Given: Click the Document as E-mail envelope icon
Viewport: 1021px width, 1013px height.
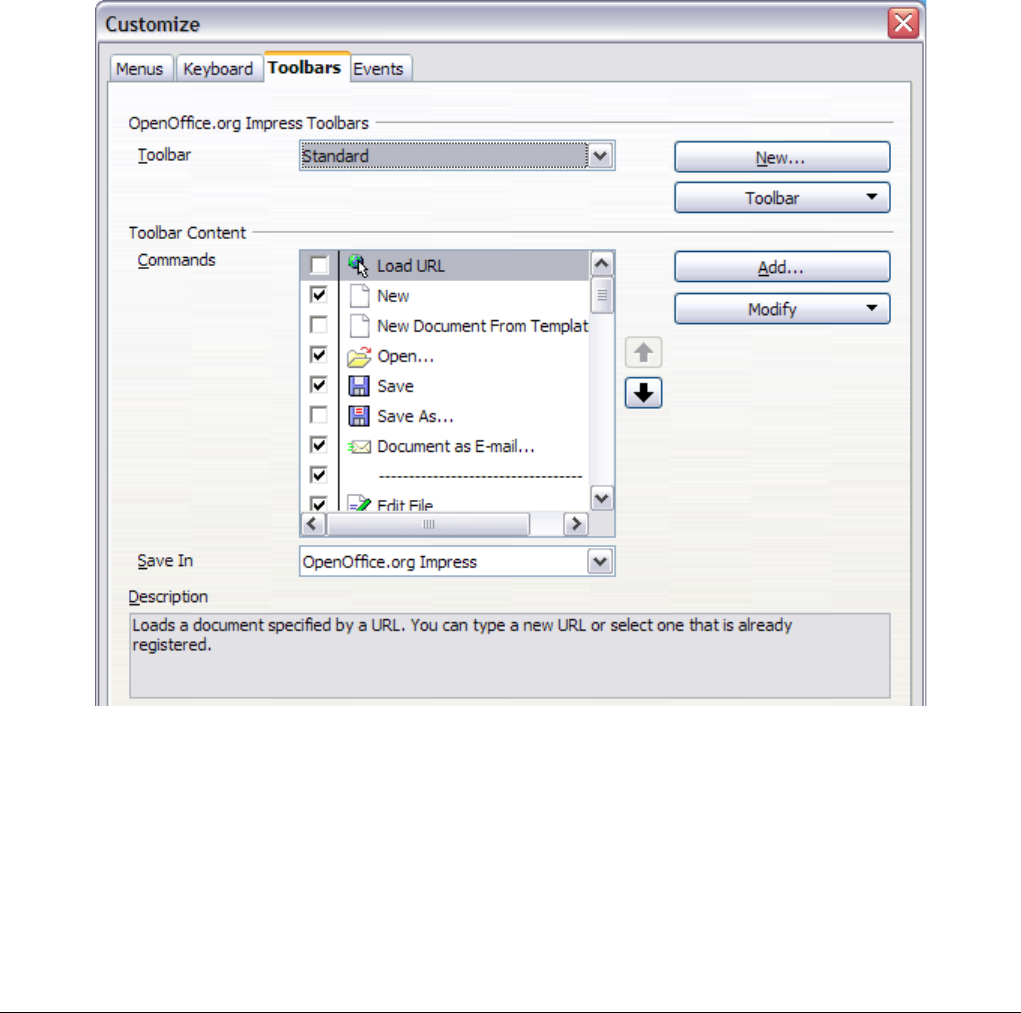Looking at the screenshot, I should point(359,447).
